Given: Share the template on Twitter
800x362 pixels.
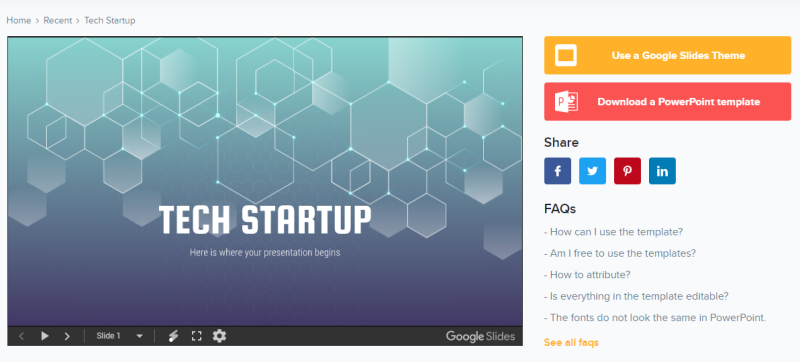Looking at the screenshot, I should click(x=592, y=171).
